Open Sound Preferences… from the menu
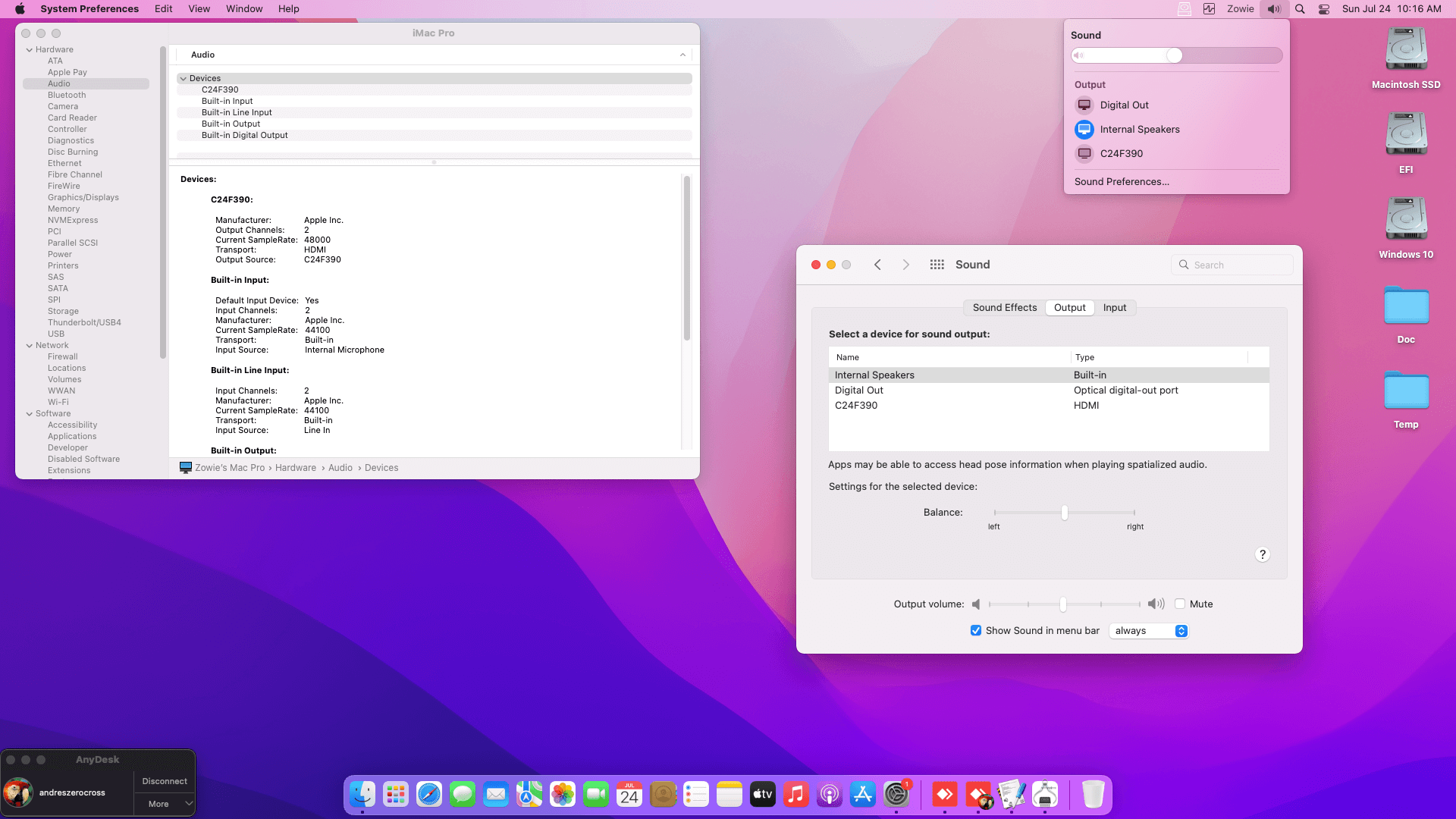This screenshot has height=819, width=1456. pos(1122,182)
